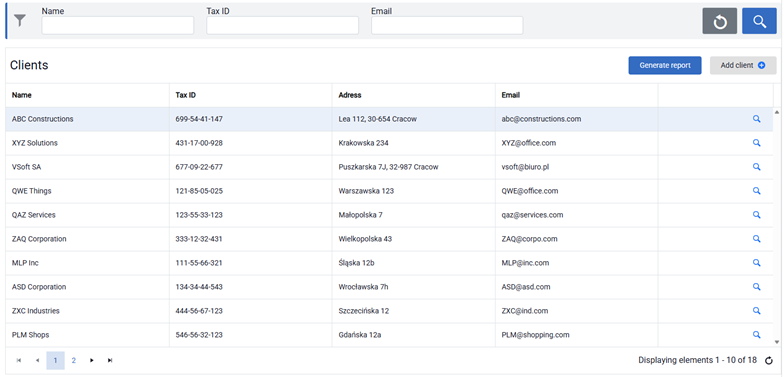Refresh the table using bottom-right reload icon

[x=769, y=360]
